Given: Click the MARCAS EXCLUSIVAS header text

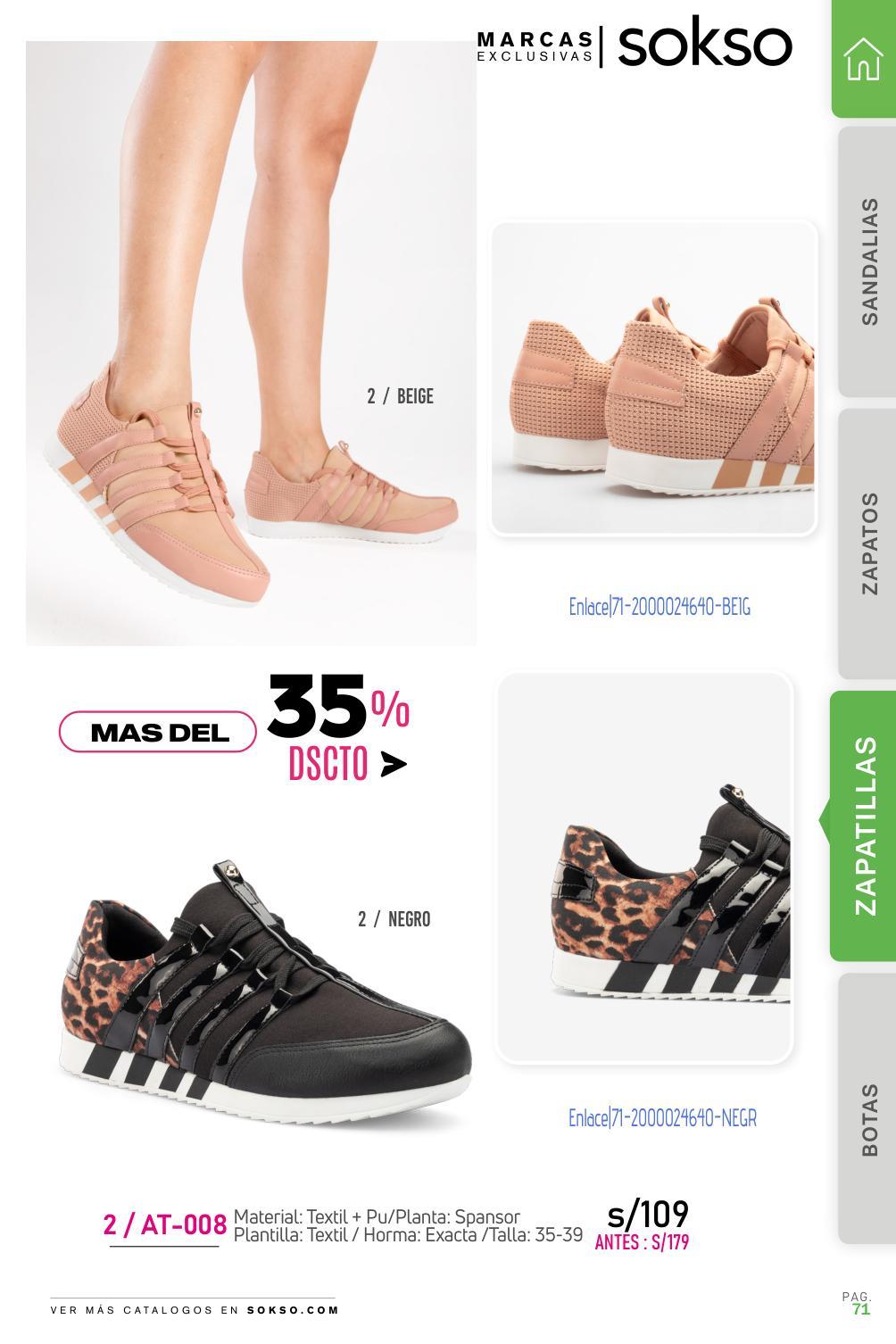Looking at the screenshot, I should (x=535, y=46).
